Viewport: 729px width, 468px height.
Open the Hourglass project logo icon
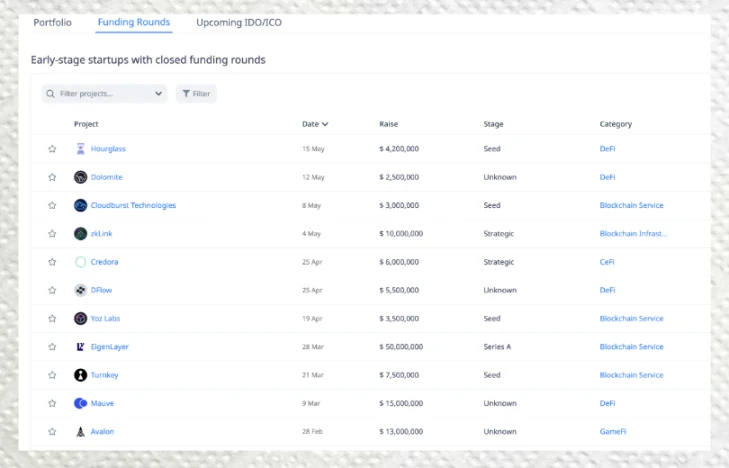tap(80, 149)
